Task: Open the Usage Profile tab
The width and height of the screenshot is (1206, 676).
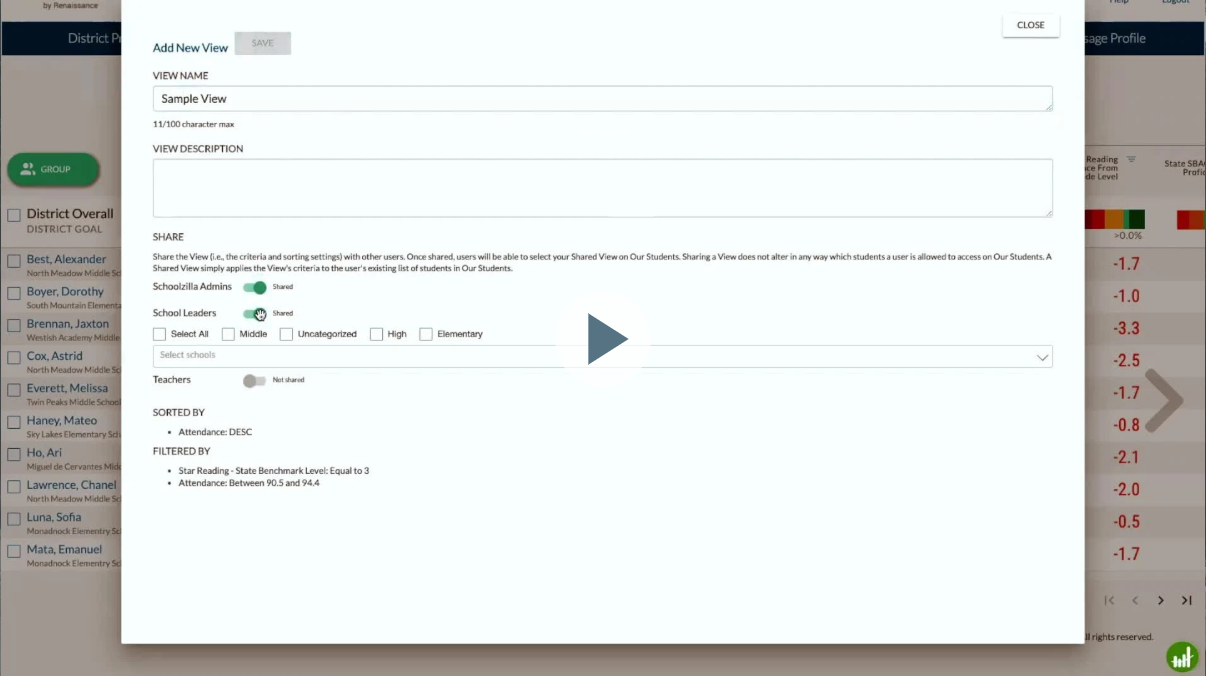Action: tap(1115, 38)
